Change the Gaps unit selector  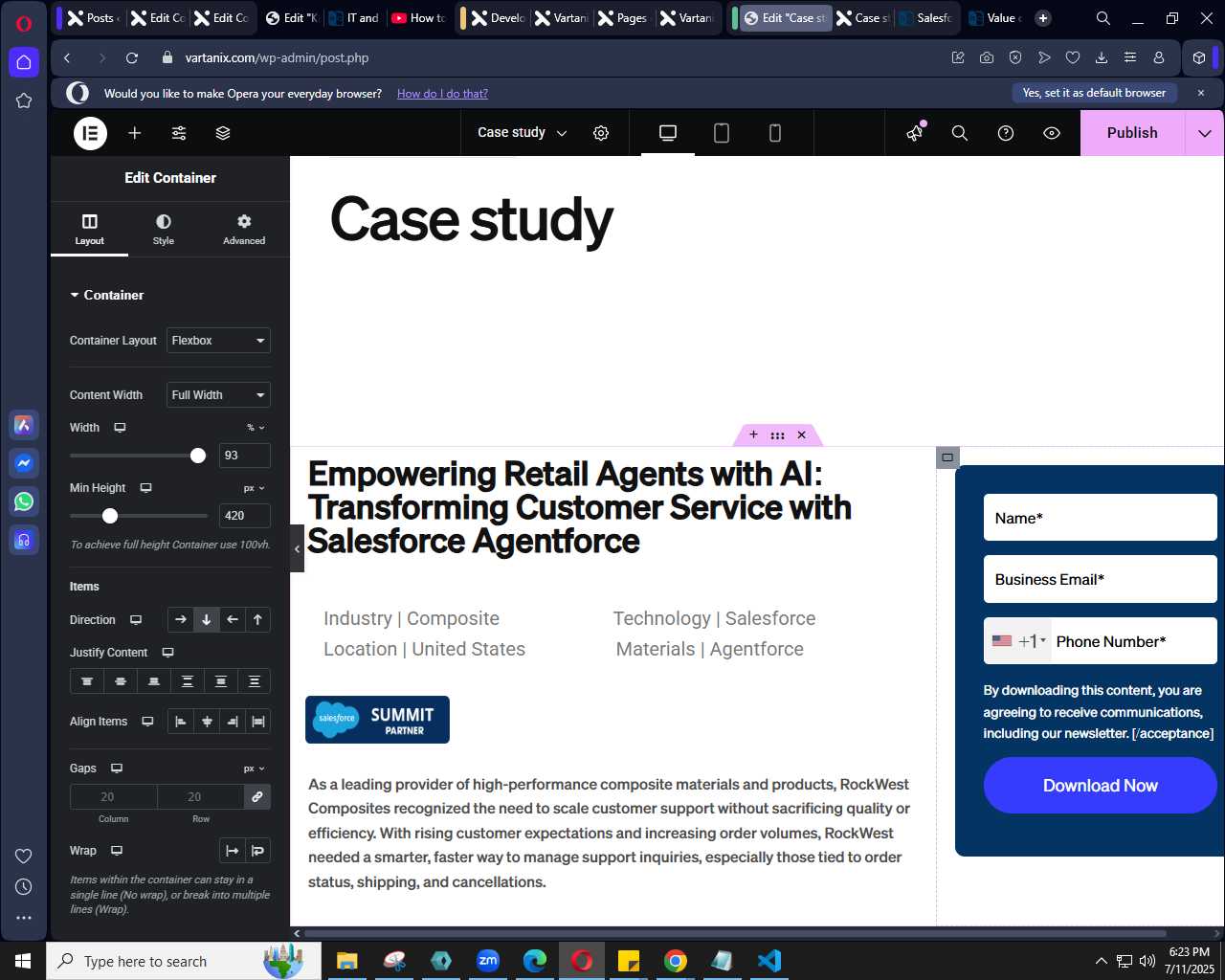click(x=255, y=768)
